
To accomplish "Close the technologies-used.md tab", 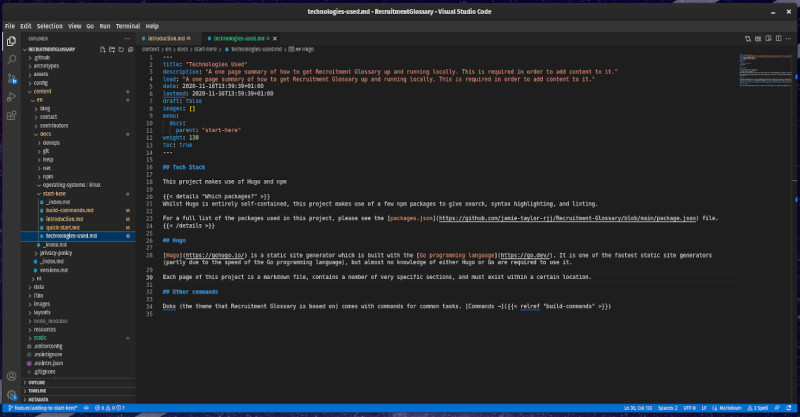I will pyautogui.click(x=275, y=38).
